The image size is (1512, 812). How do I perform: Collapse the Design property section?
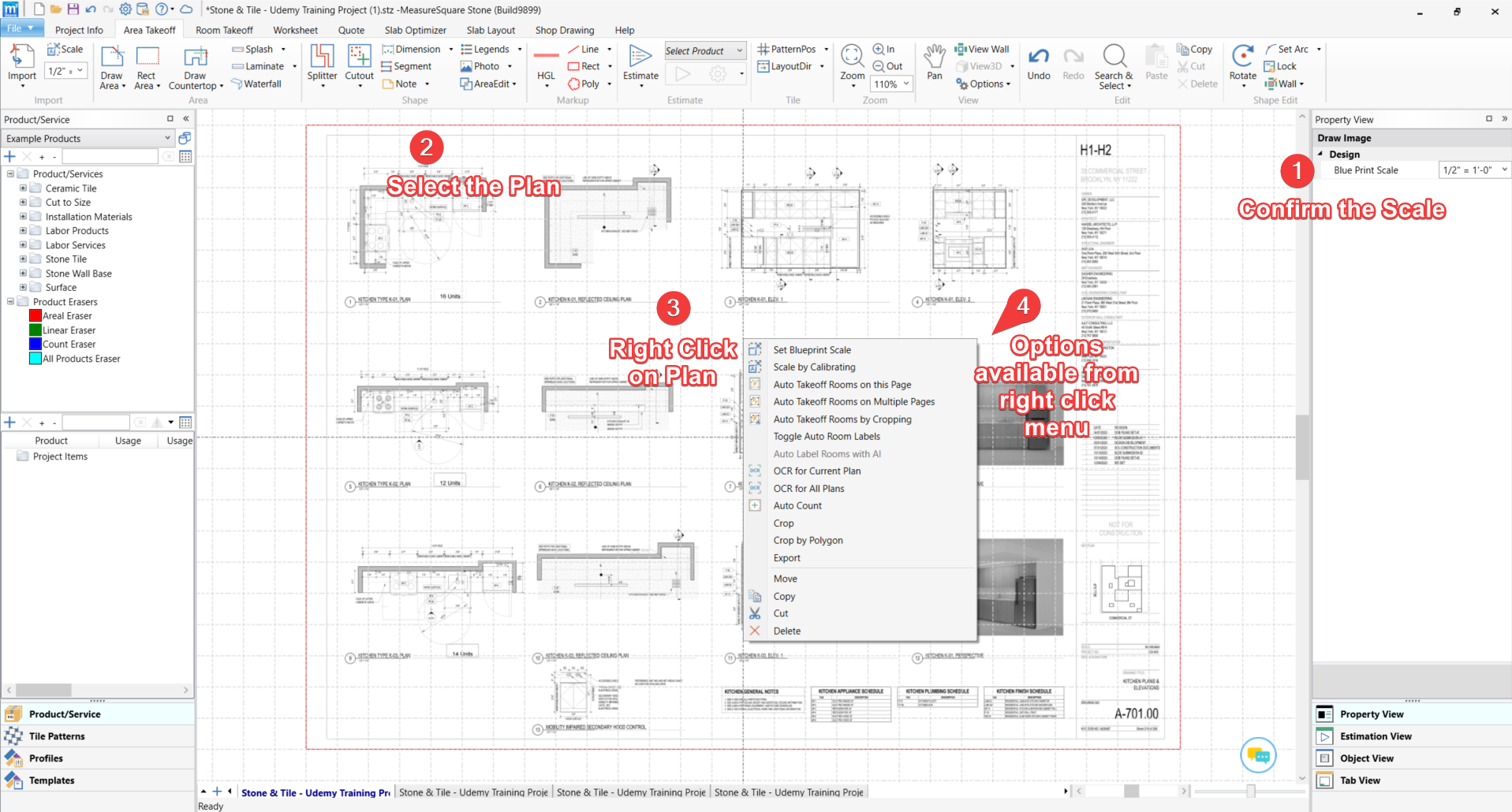(1321, 155)
